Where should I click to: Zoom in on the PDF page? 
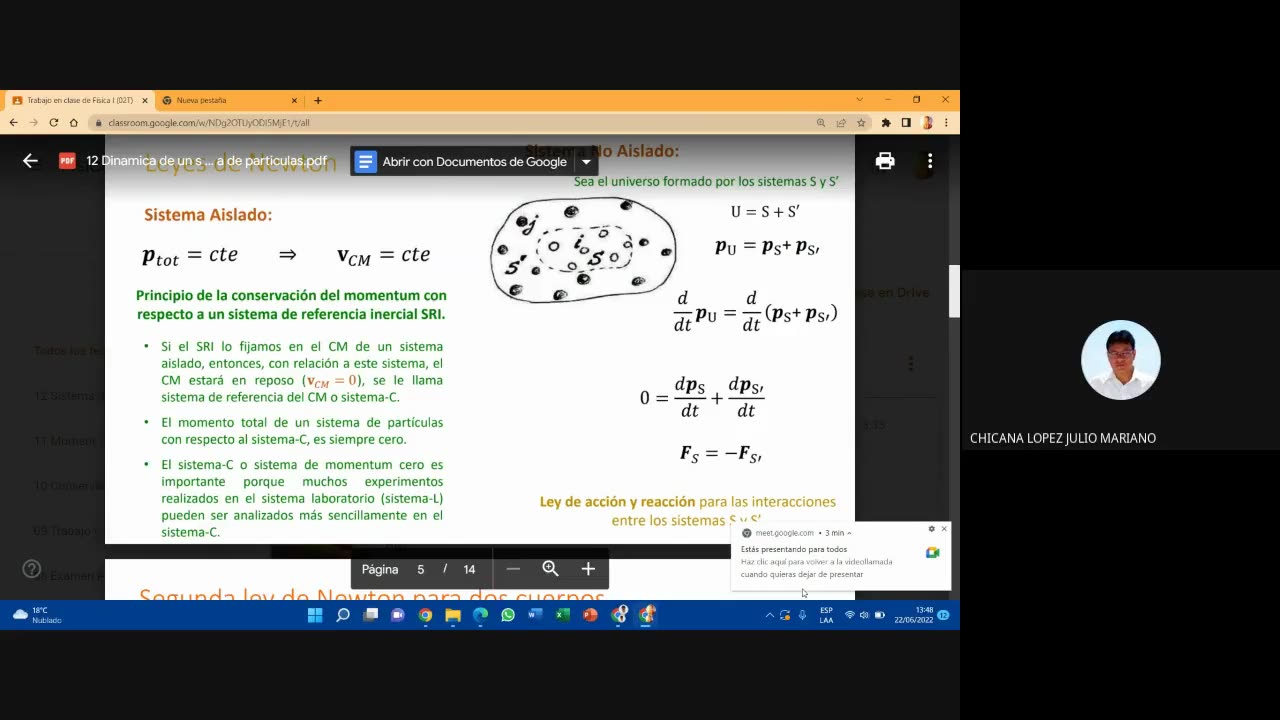(588, 569)
